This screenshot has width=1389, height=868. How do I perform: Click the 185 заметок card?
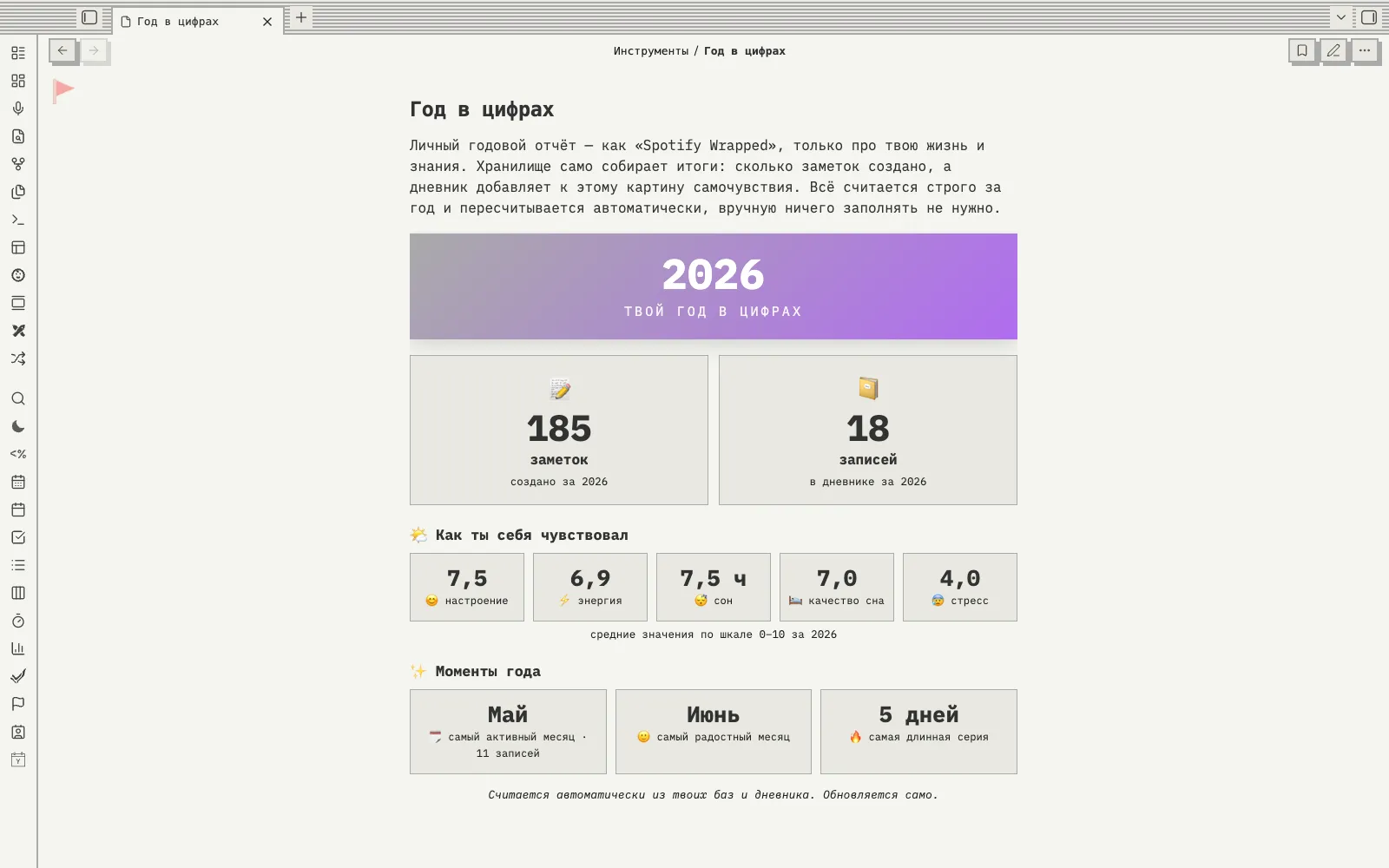tap(559, 430)
